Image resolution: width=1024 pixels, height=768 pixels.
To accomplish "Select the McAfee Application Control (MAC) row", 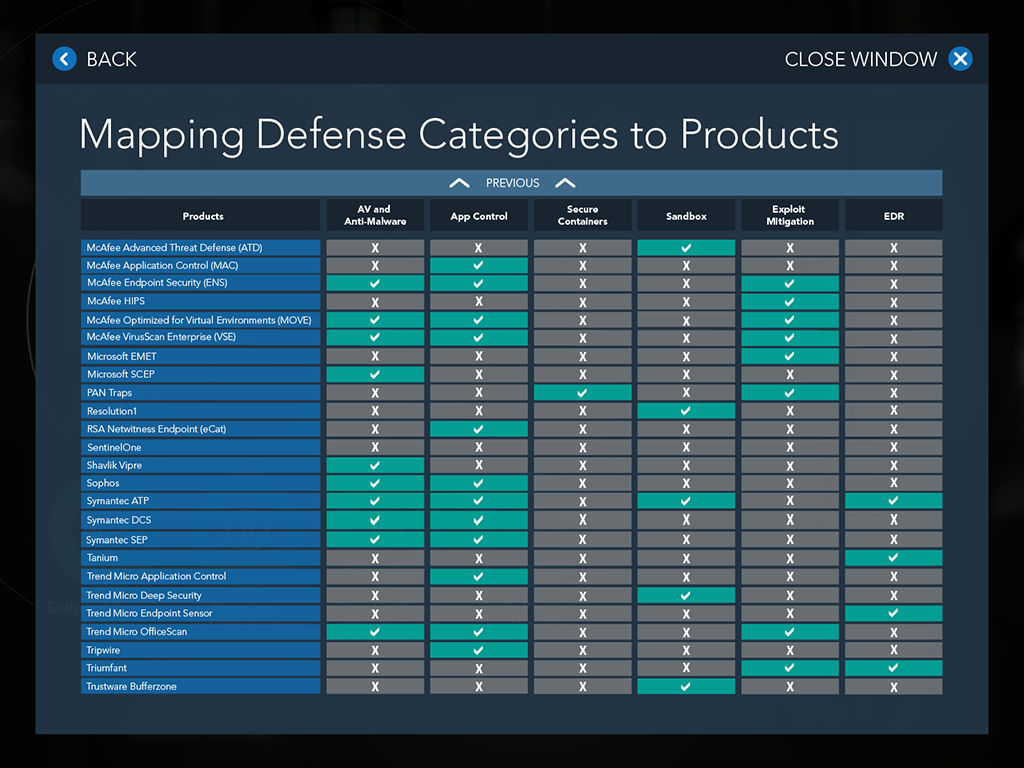I will [200, 265].
